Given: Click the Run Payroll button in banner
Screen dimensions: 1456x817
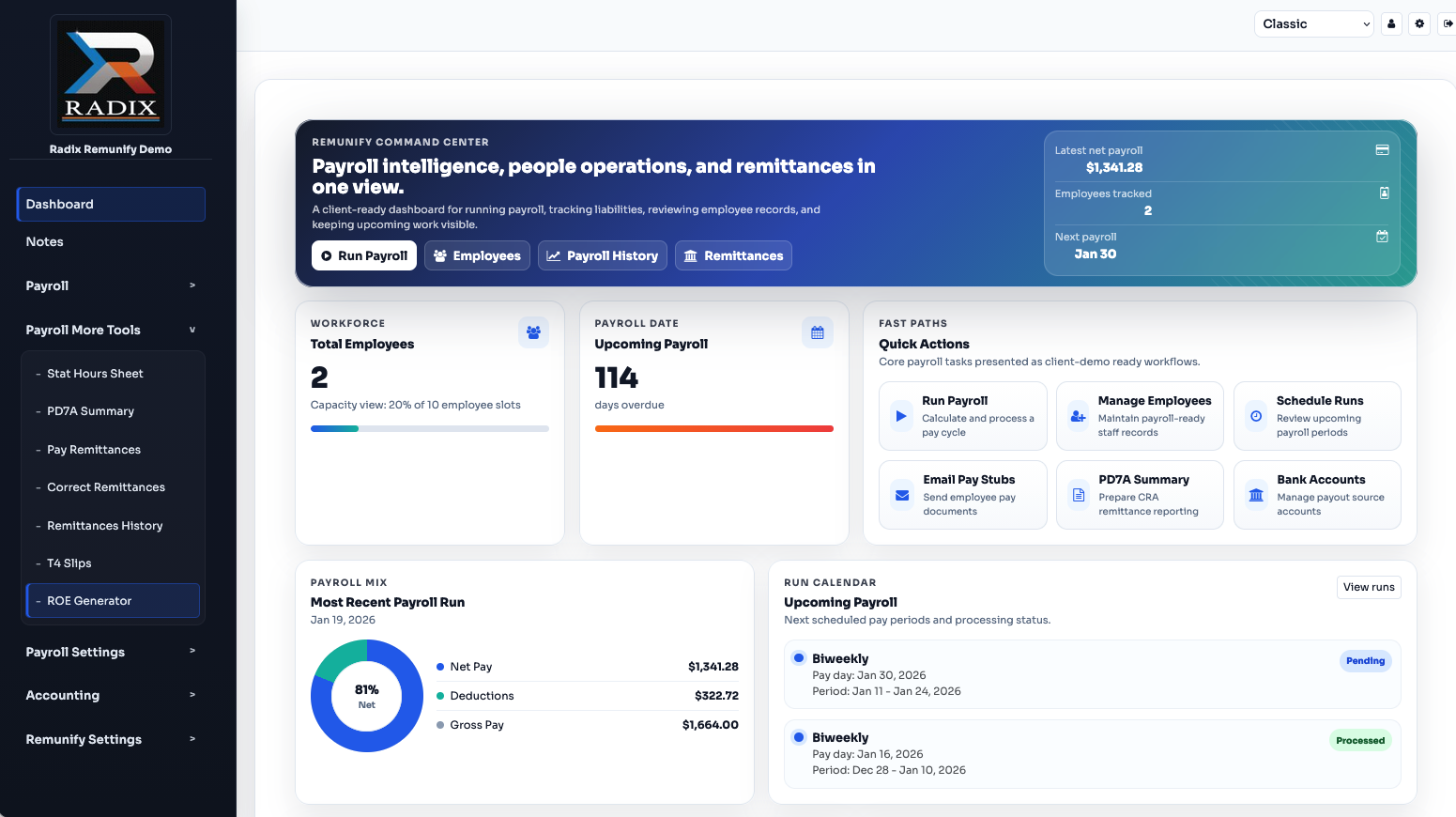Looking at the screenshot, I should (364, 255).
